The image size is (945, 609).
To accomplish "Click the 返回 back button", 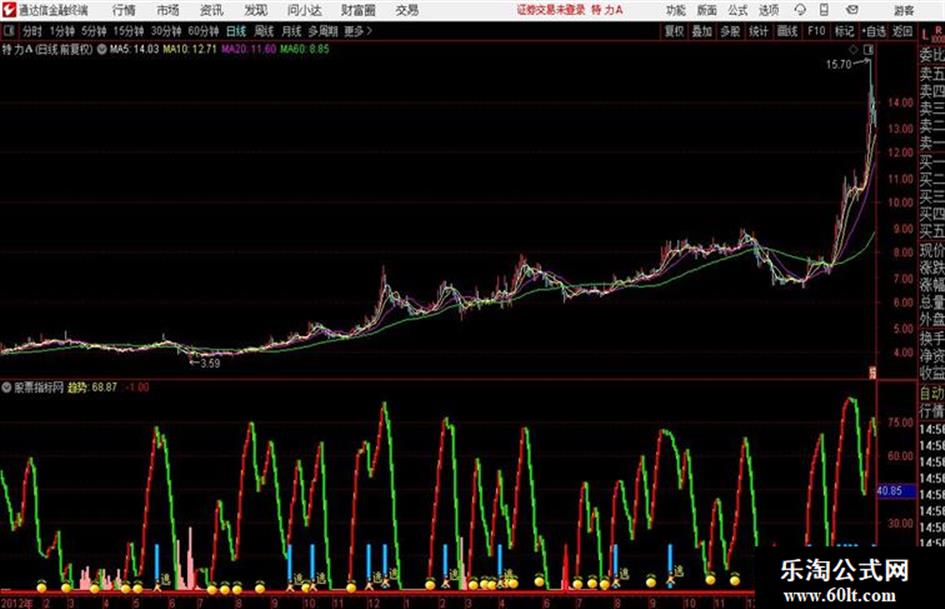I will coord(902,31).
